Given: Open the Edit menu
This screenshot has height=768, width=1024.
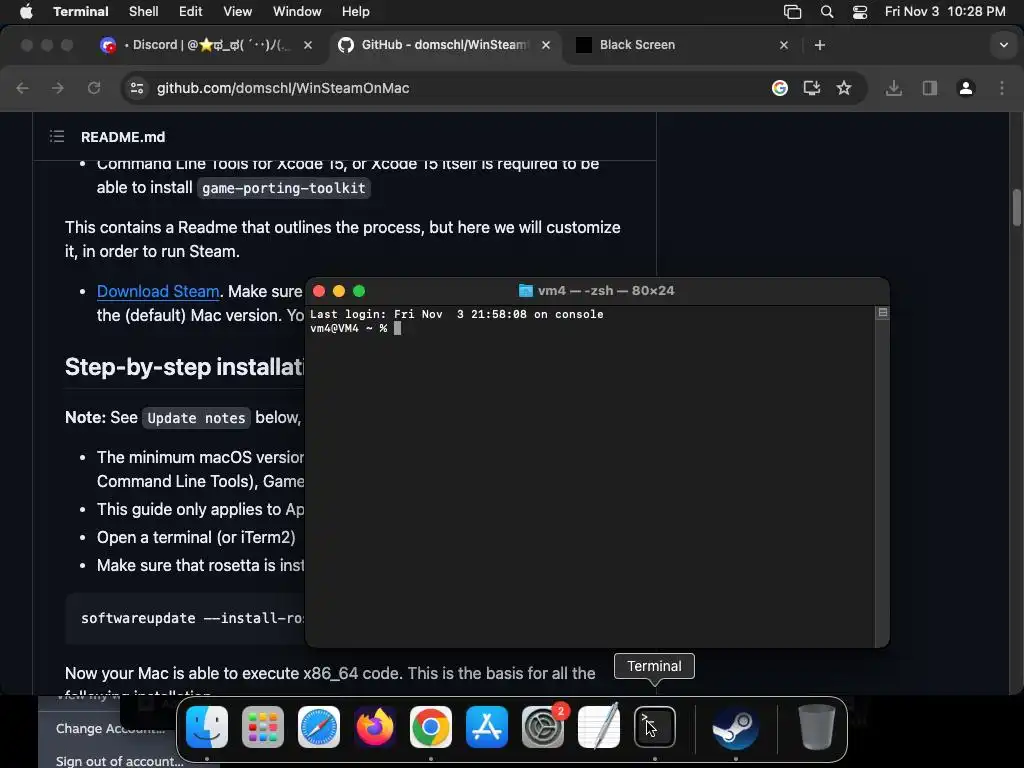Looking at the screenshot, I should point(191,11).
